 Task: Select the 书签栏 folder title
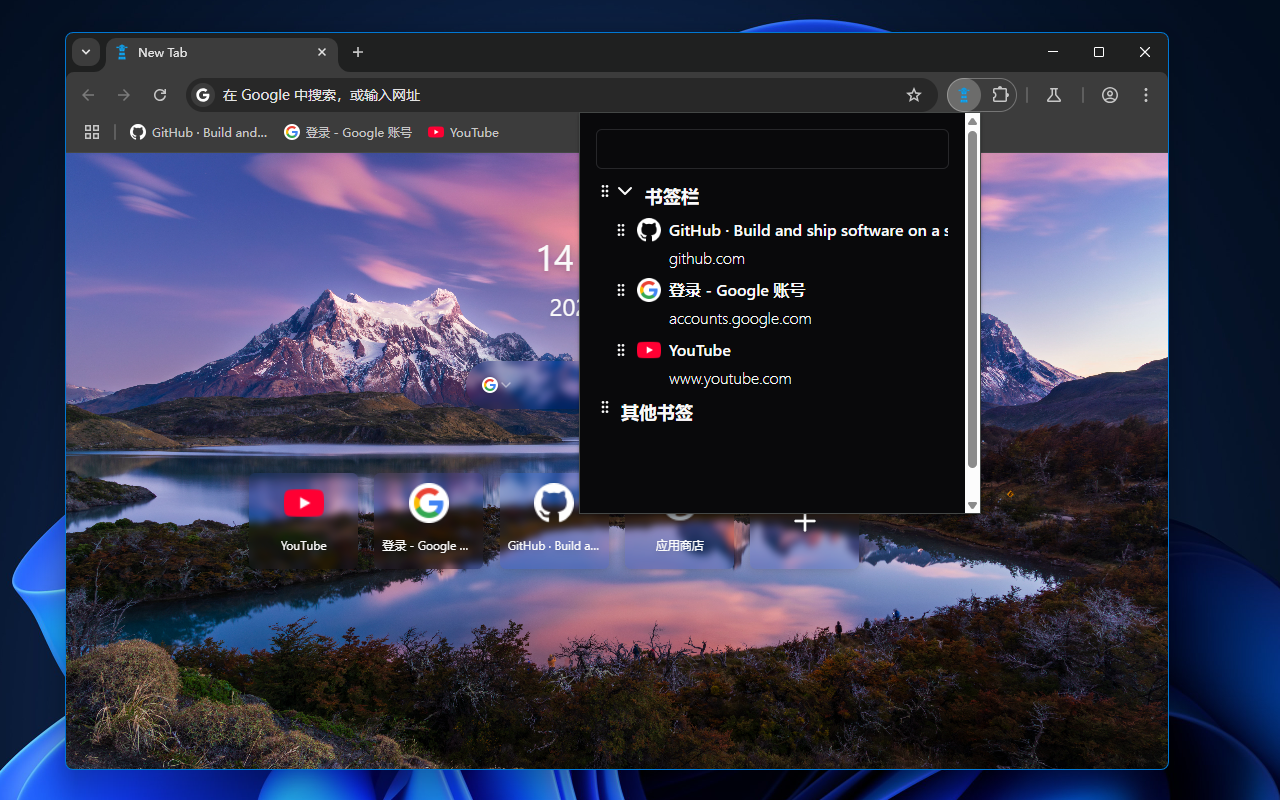pyautogui.click(x=672, y=197)
